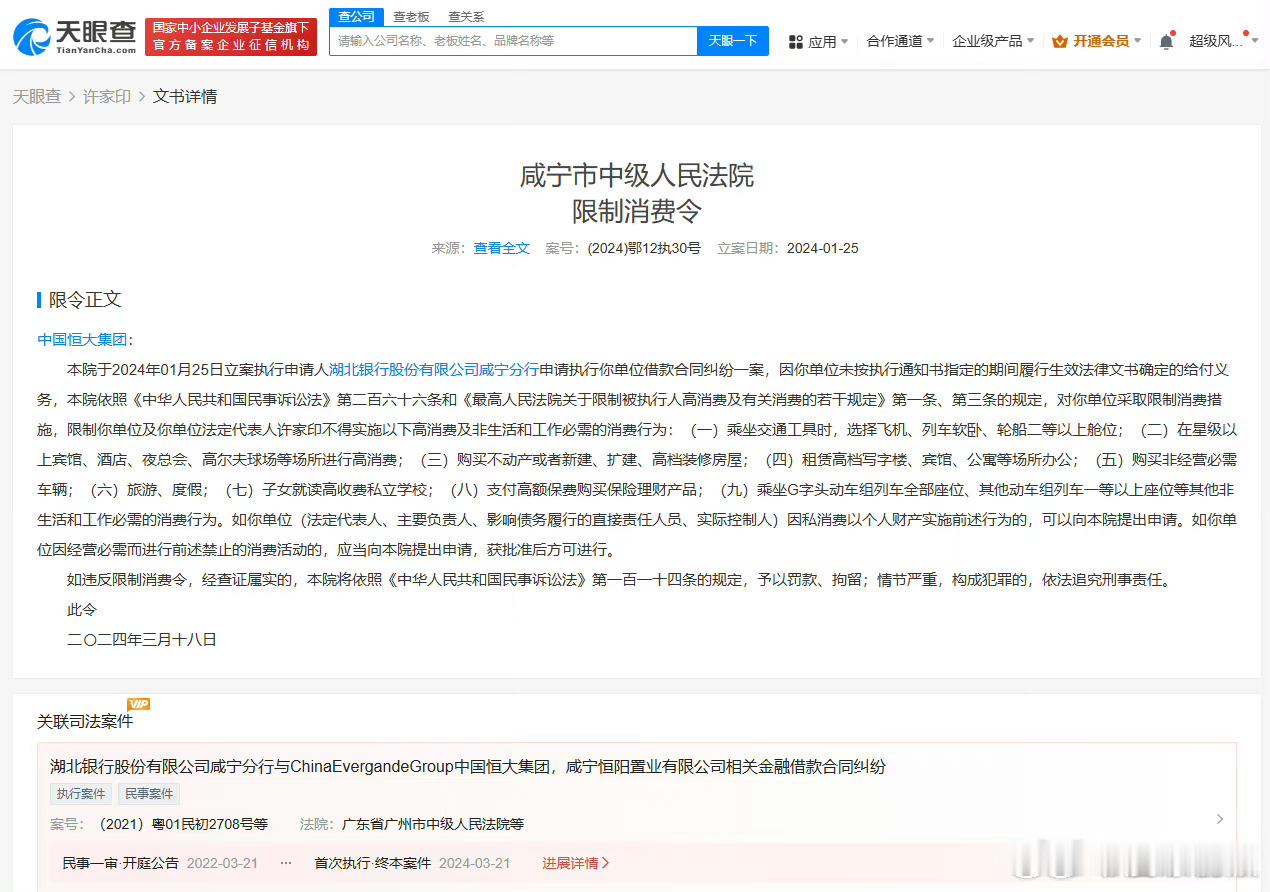
Task: Click the 文书详情 breadcrumb text
Action: point(185,96)
